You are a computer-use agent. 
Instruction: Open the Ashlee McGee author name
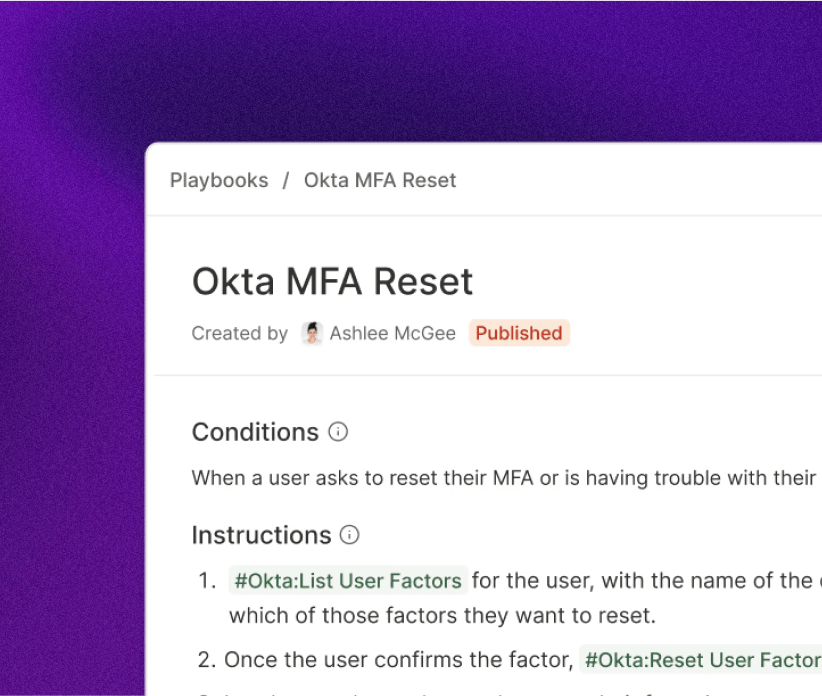(392, 334)
